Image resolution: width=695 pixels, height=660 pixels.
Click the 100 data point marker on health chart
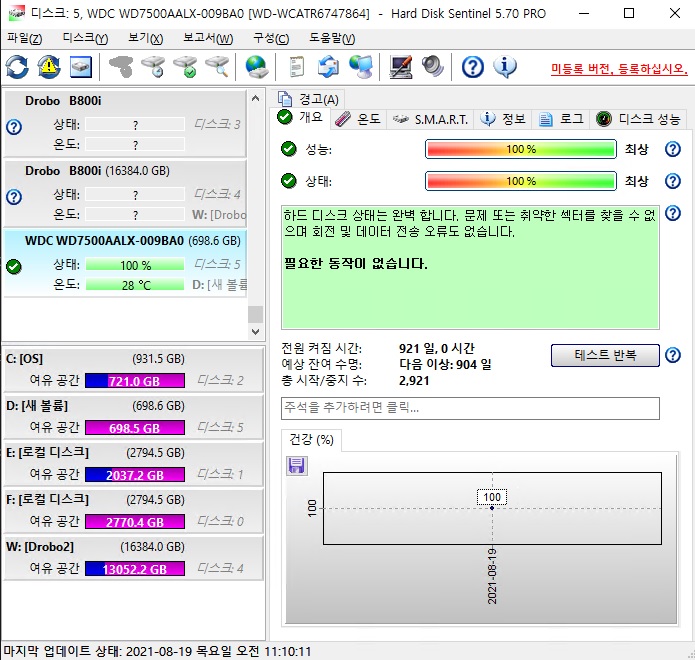[492, 508]
